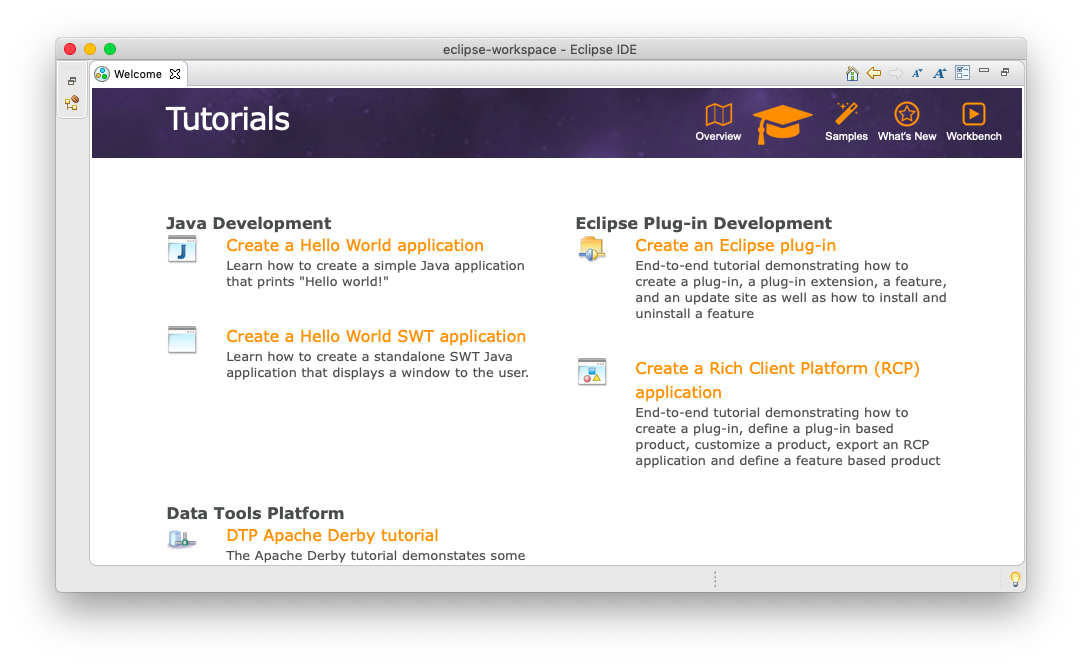Go to Welcome home page icon
The width and height of the screenshot is (1082, 666).
coord(852,73)
